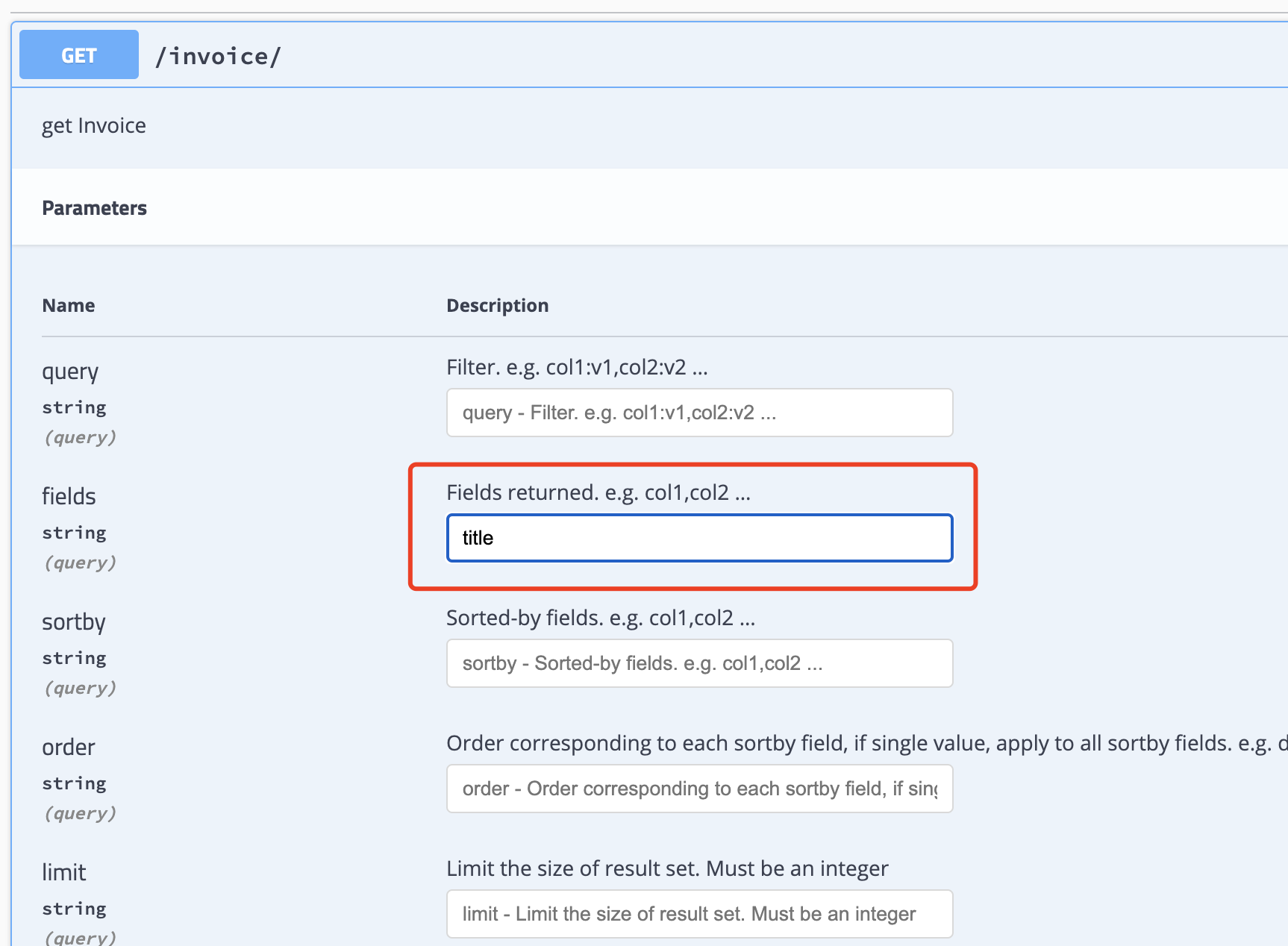
Task: Expand the get Invoice operation summary
Action: tap(94, 125)
